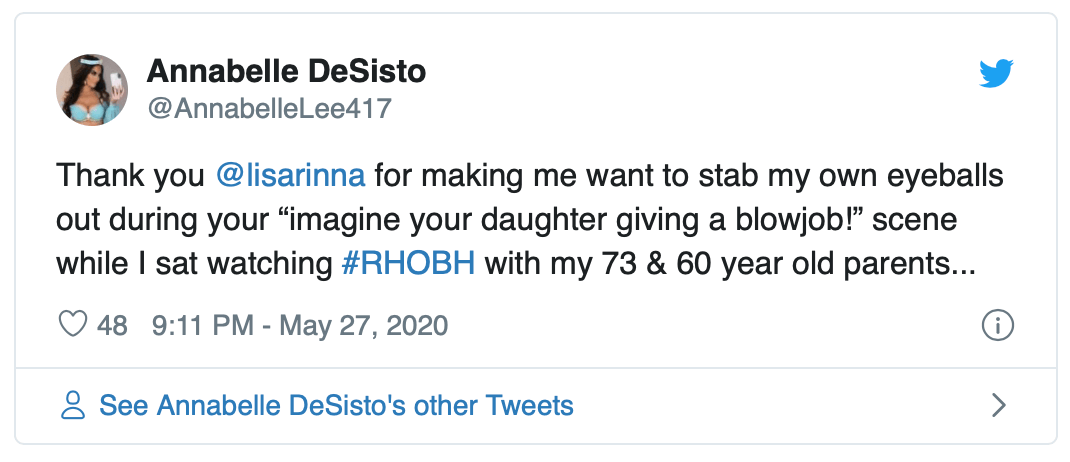This screenshot has height=462, width=1070.
Task: Click the tweet text starting 'Thank you'
Action: pyautogui.click(x=130, y=176)
